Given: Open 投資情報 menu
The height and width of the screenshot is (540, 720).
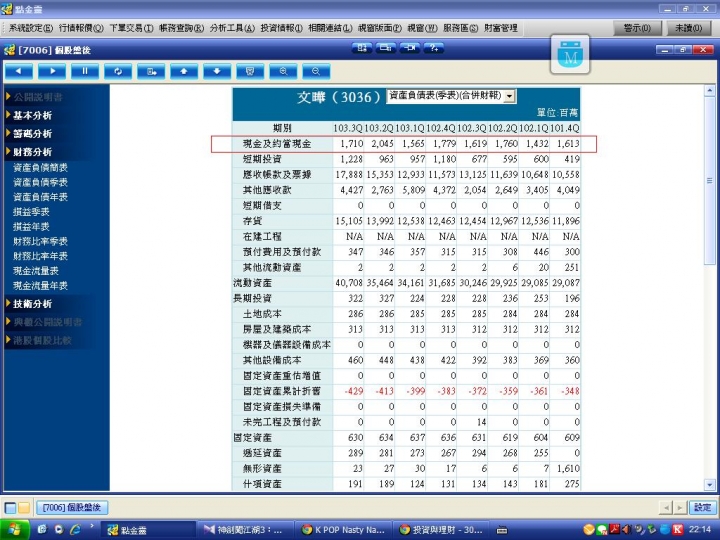Looking at the screenshot, I should tap(281, 28).
